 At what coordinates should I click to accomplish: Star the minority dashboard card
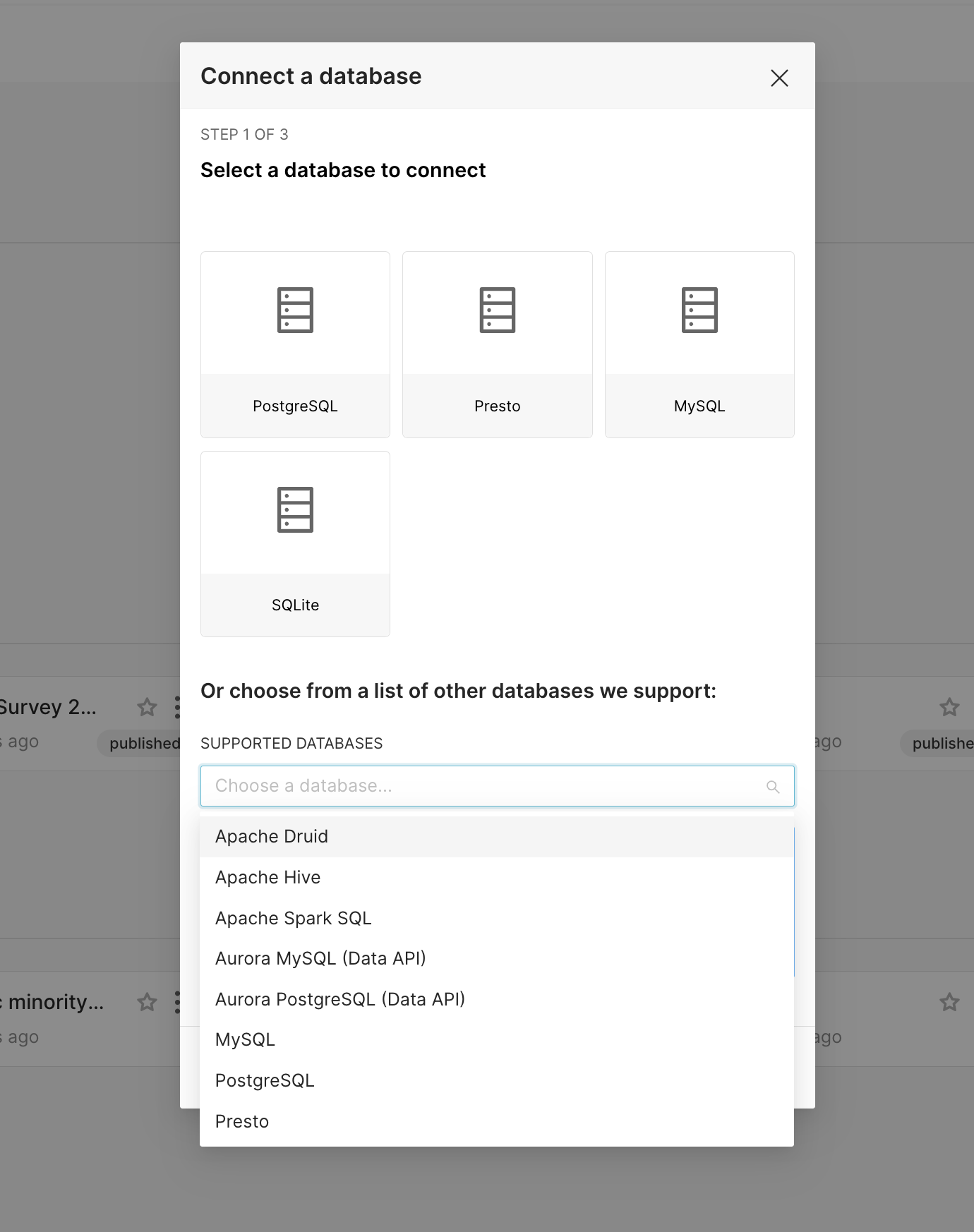[x=147, y=1002]
